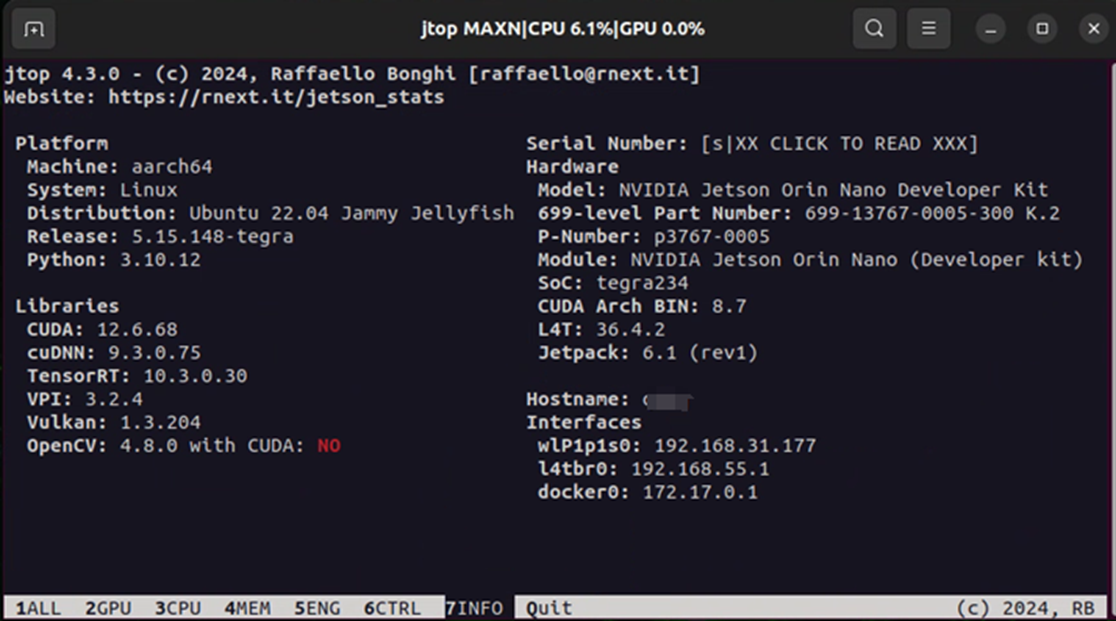
Task: Switch to the 6CTRL tab
Action: click(x=392, y=609)
